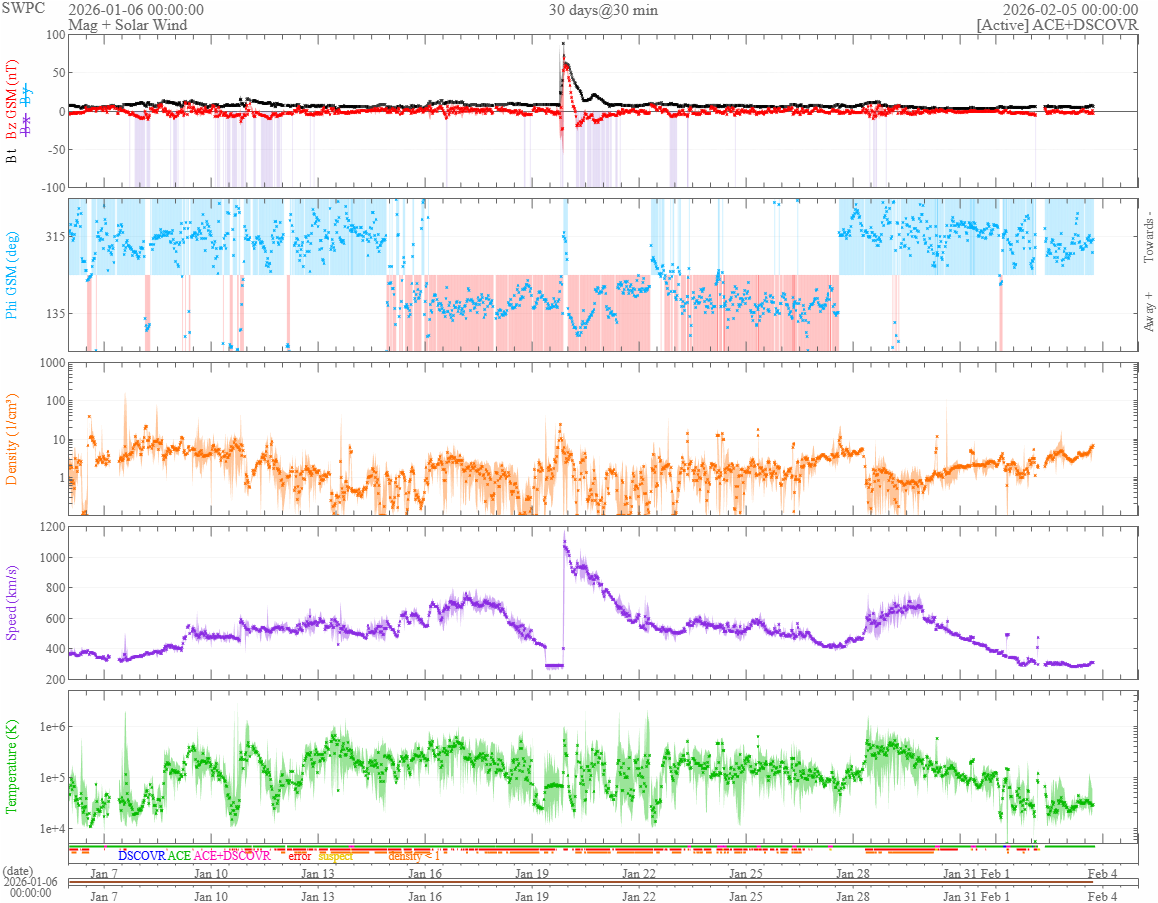
Task: Click the Speed (km/s) axis label
Action: (x=11, y=602)
